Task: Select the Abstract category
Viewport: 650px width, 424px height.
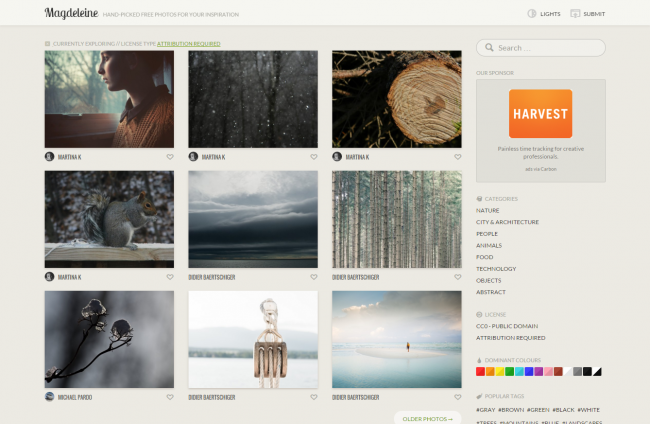Action: pos(491,292)
